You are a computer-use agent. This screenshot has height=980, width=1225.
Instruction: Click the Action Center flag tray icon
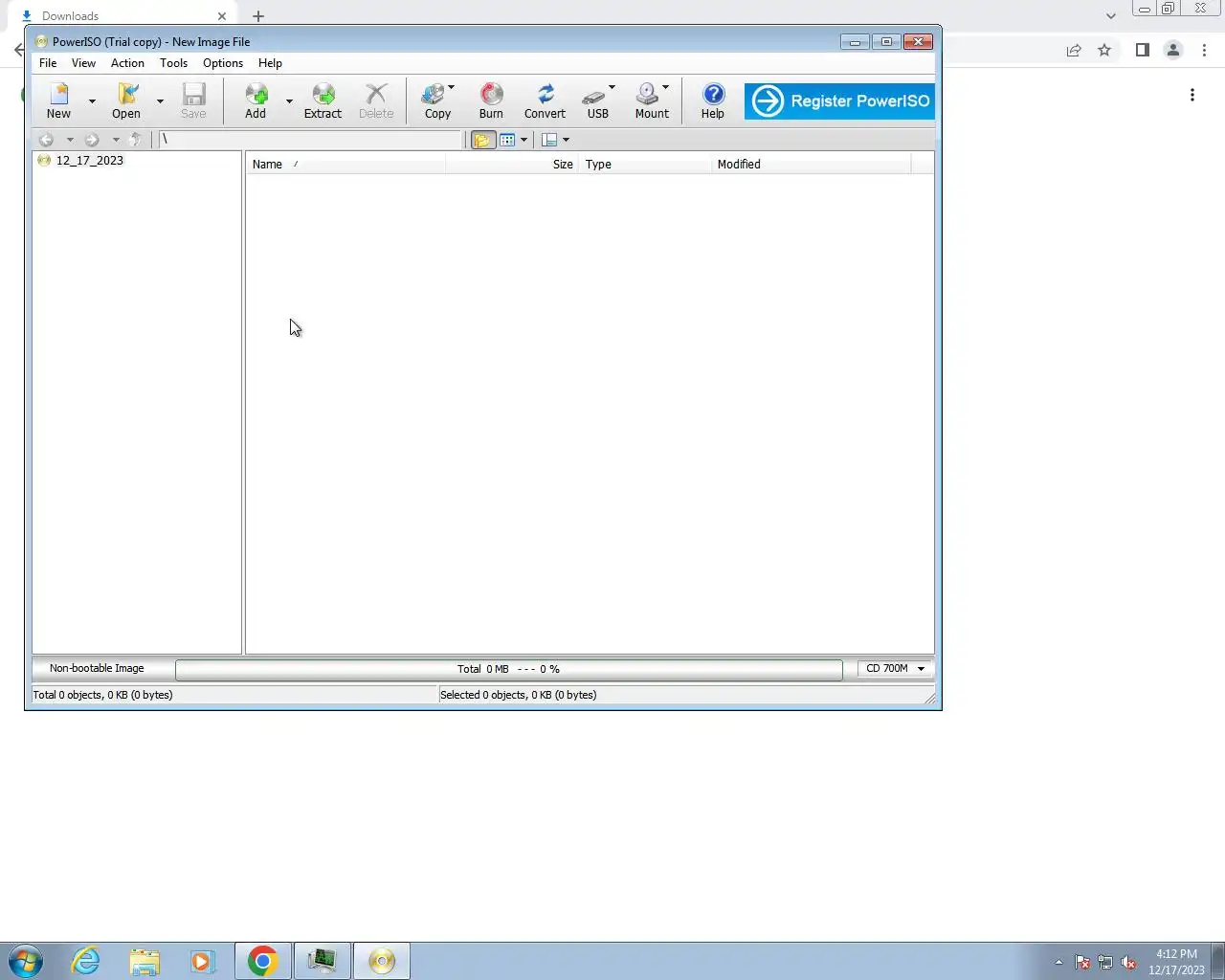(x=1082, y=962)
